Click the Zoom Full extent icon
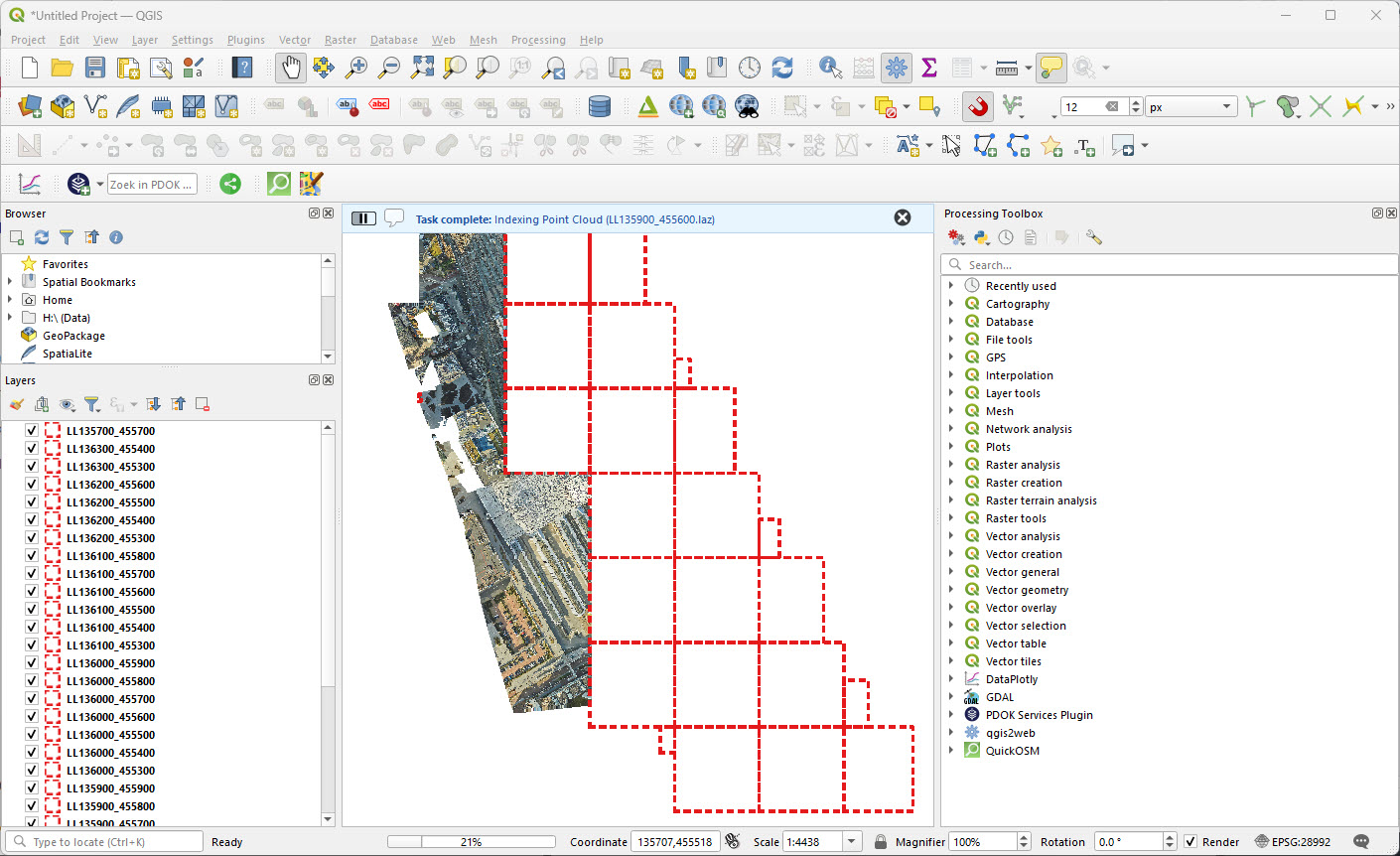The width and height of the screenshot is (1400, 856). tap(422, 68)
